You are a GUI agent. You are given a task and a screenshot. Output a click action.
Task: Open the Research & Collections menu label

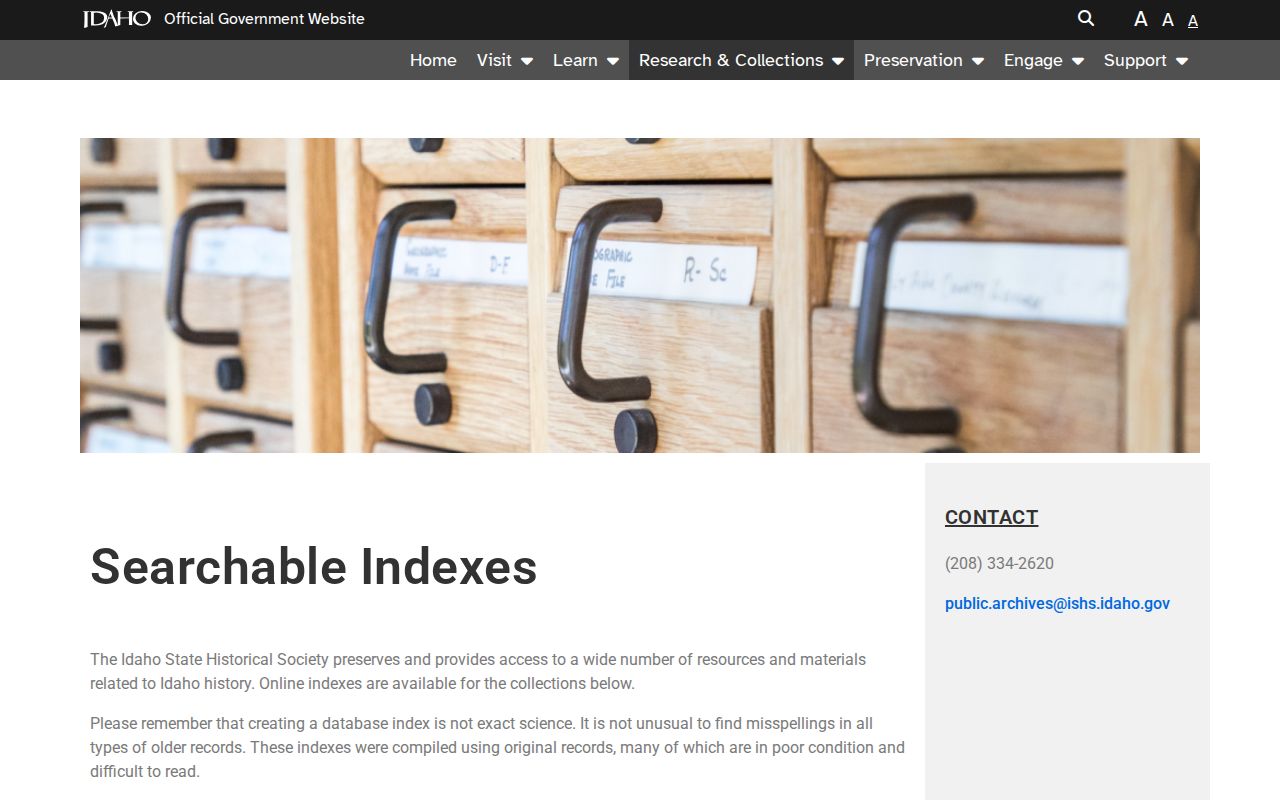(731, 60)
